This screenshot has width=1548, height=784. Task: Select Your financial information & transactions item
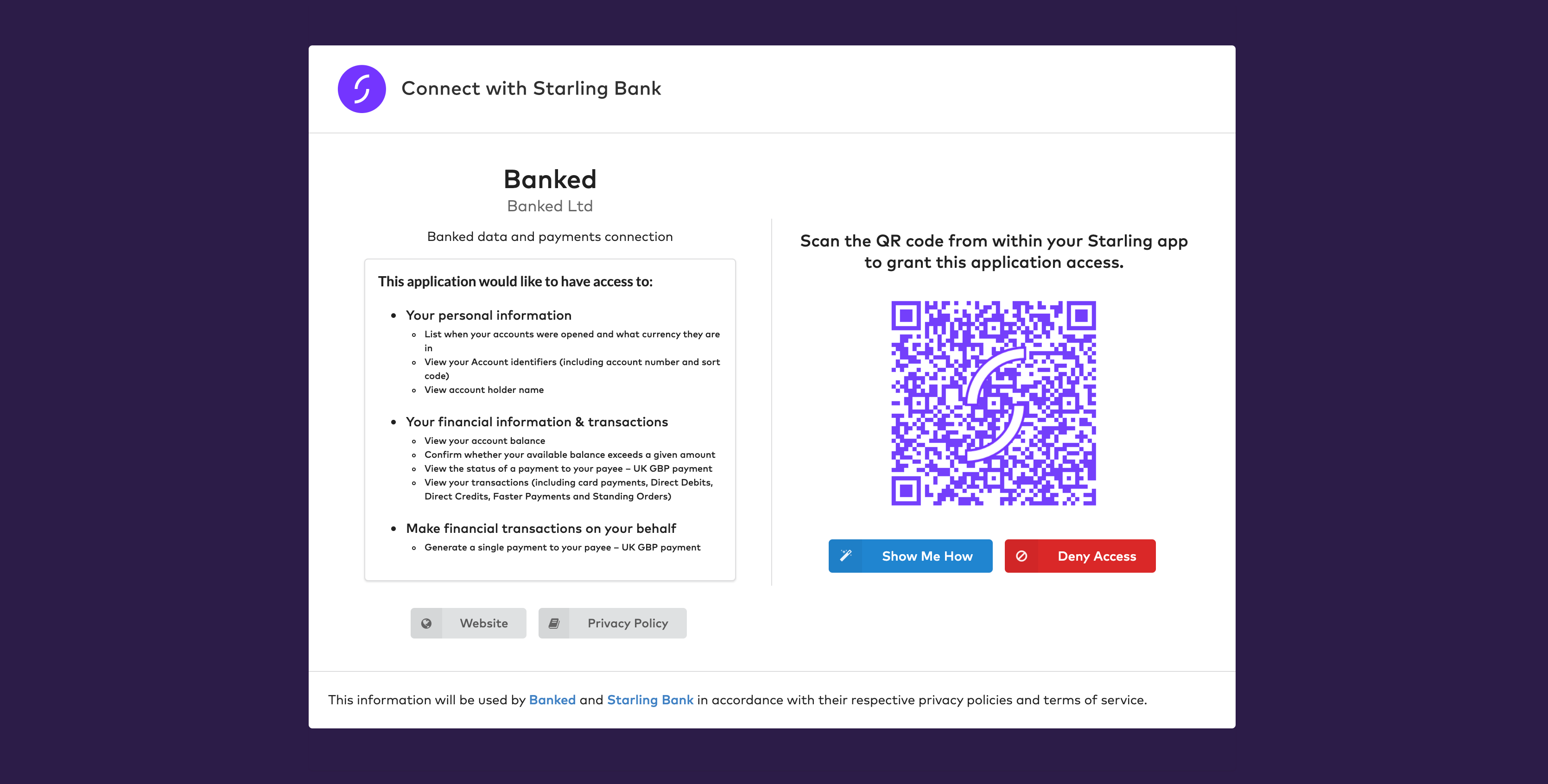(537, 422)
